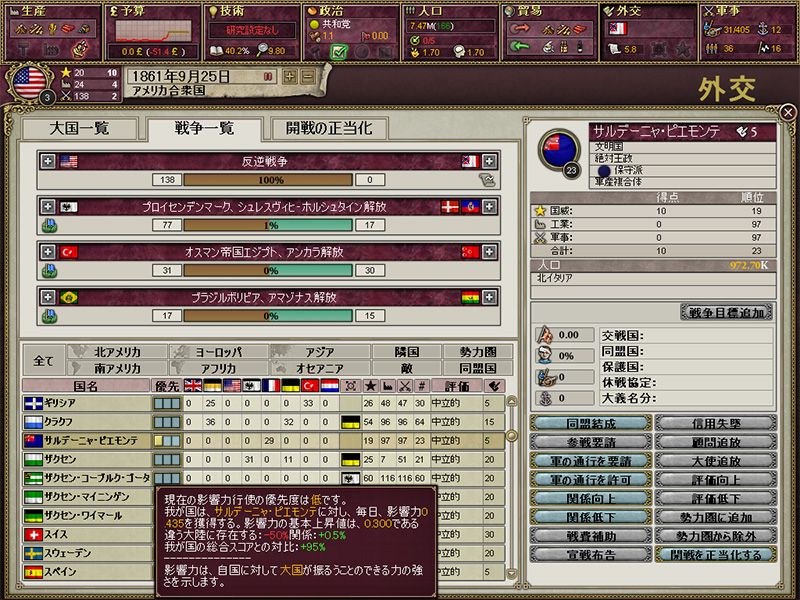Switch to the 戦争一覧 tab
Screen dimensions: 800x600
(204, 128)
